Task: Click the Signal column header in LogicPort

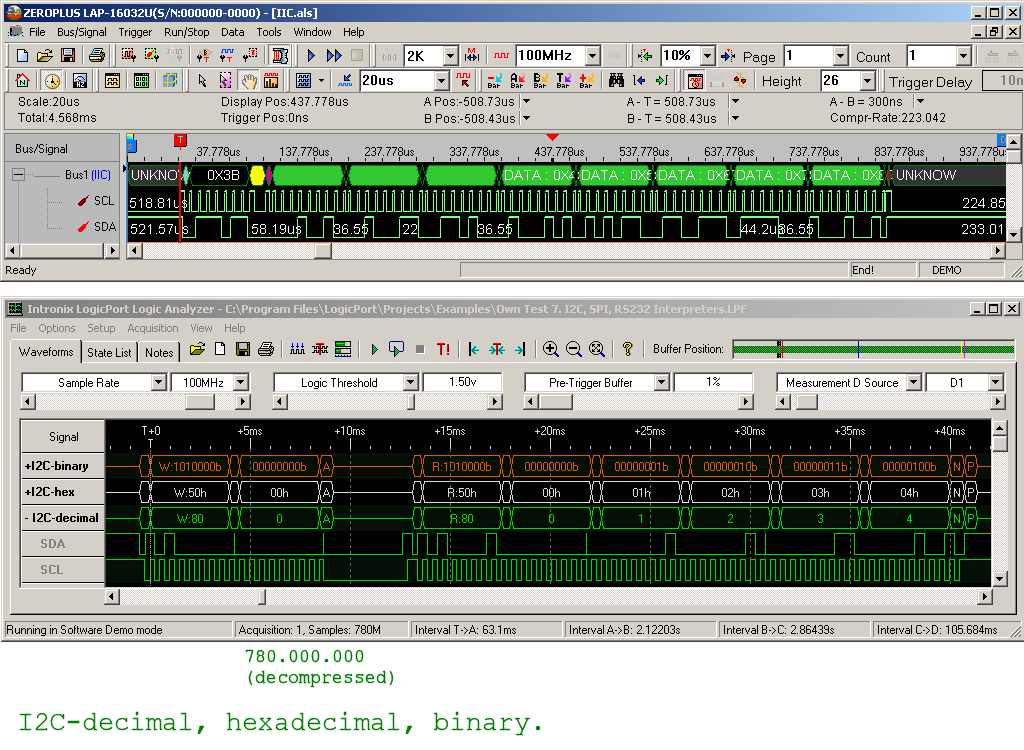Action: 63,436
